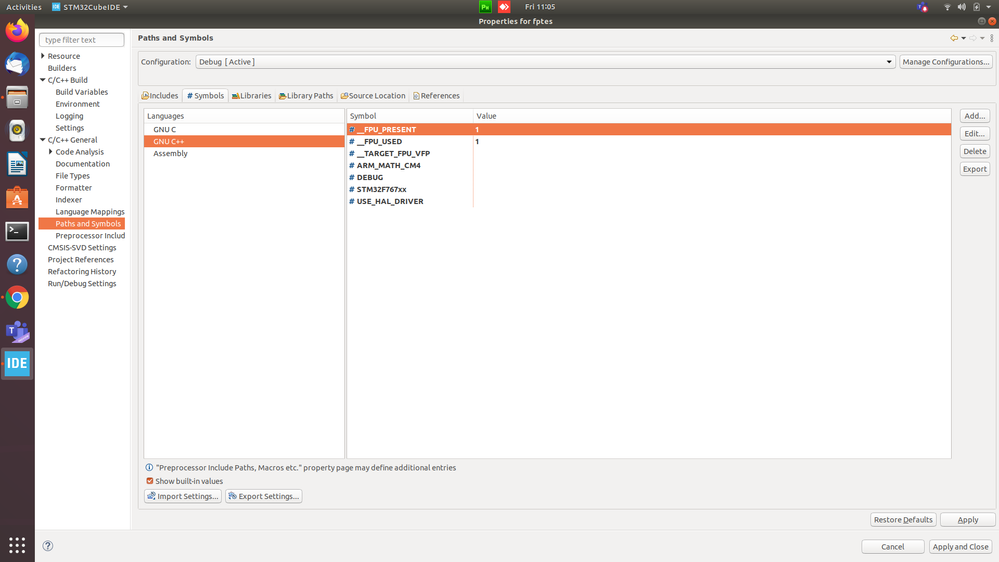Select the __FPU_USED symbol row
This screenshot has height=562, width=999.
point(649,141)
